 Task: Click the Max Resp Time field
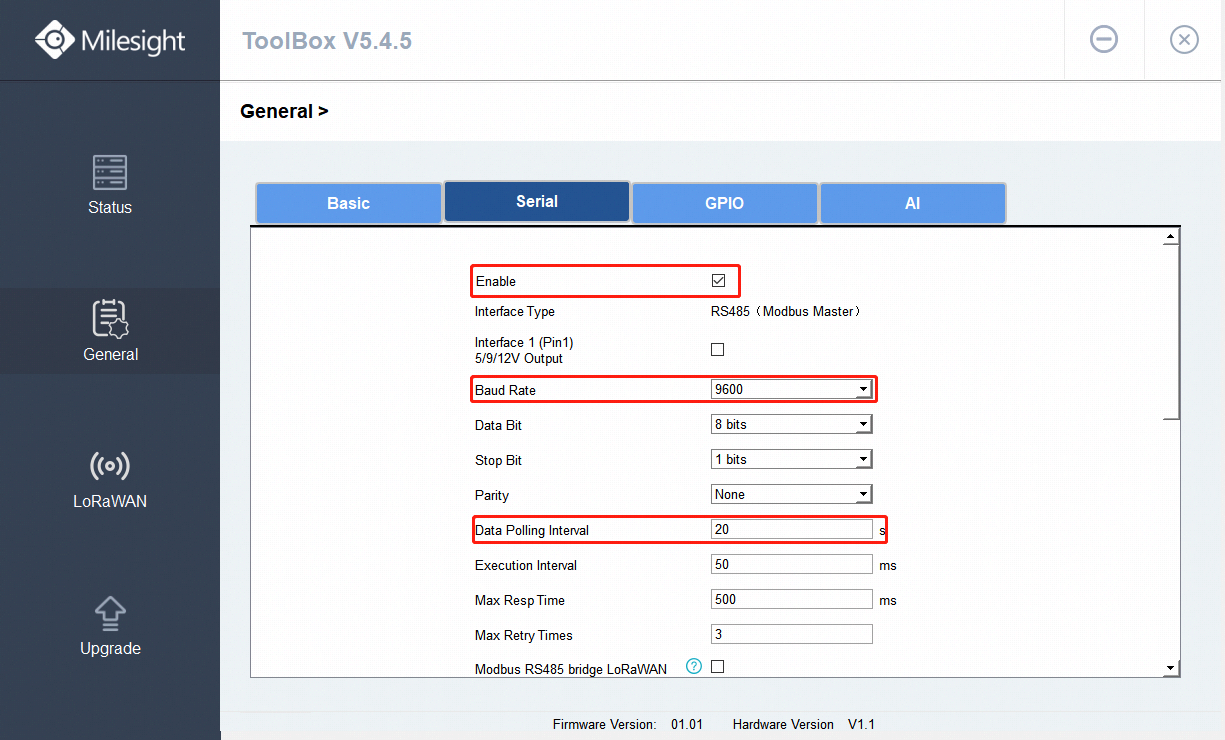792,599
